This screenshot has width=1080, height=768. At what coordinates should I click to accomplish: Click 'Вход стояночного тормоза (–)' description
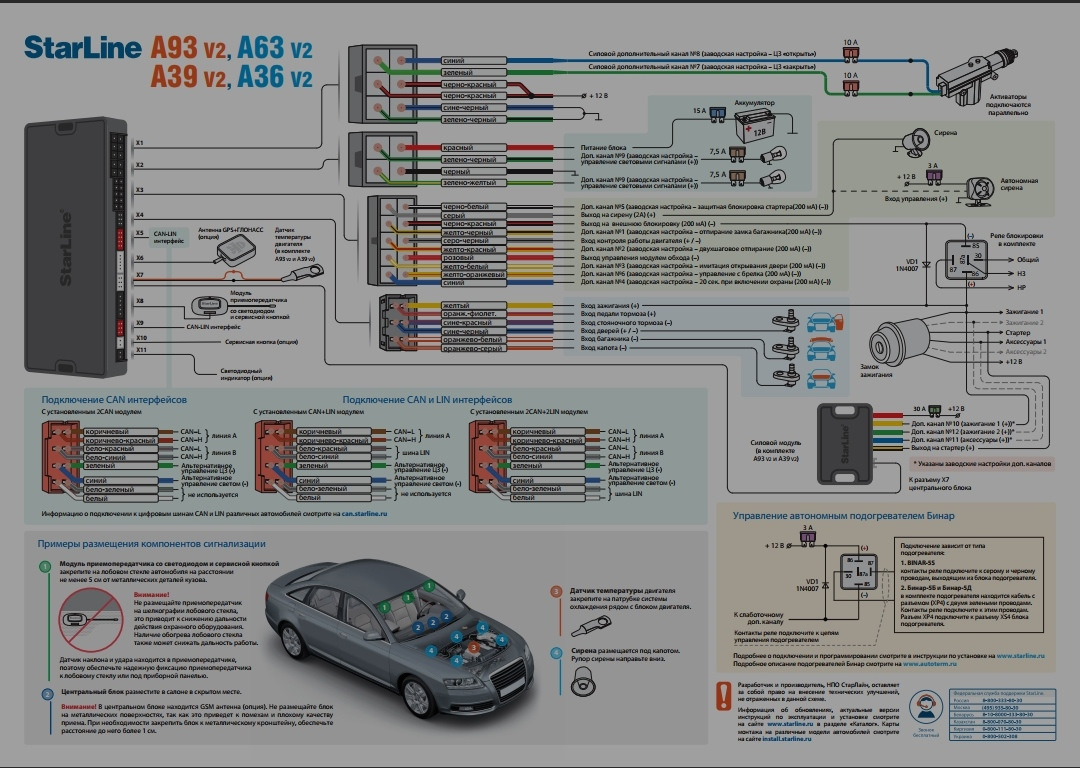click(626, 322)
